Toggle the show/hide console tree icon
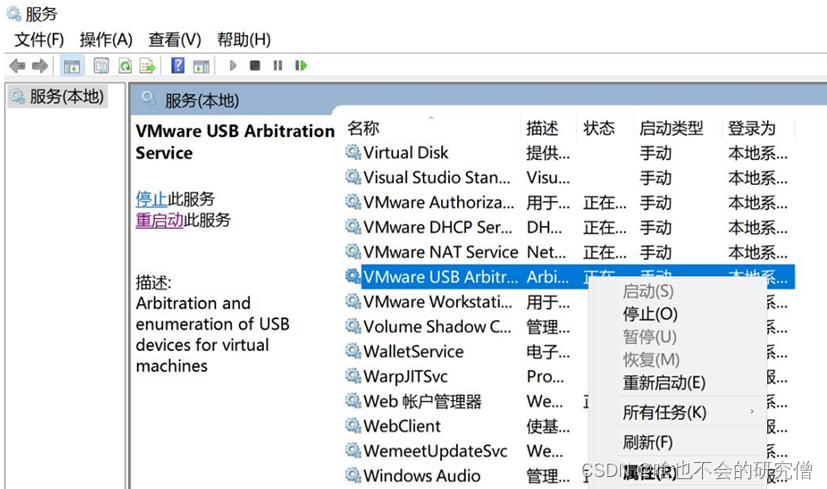The width and height of the screenshot is (827, 489). [x=72, y=66]
